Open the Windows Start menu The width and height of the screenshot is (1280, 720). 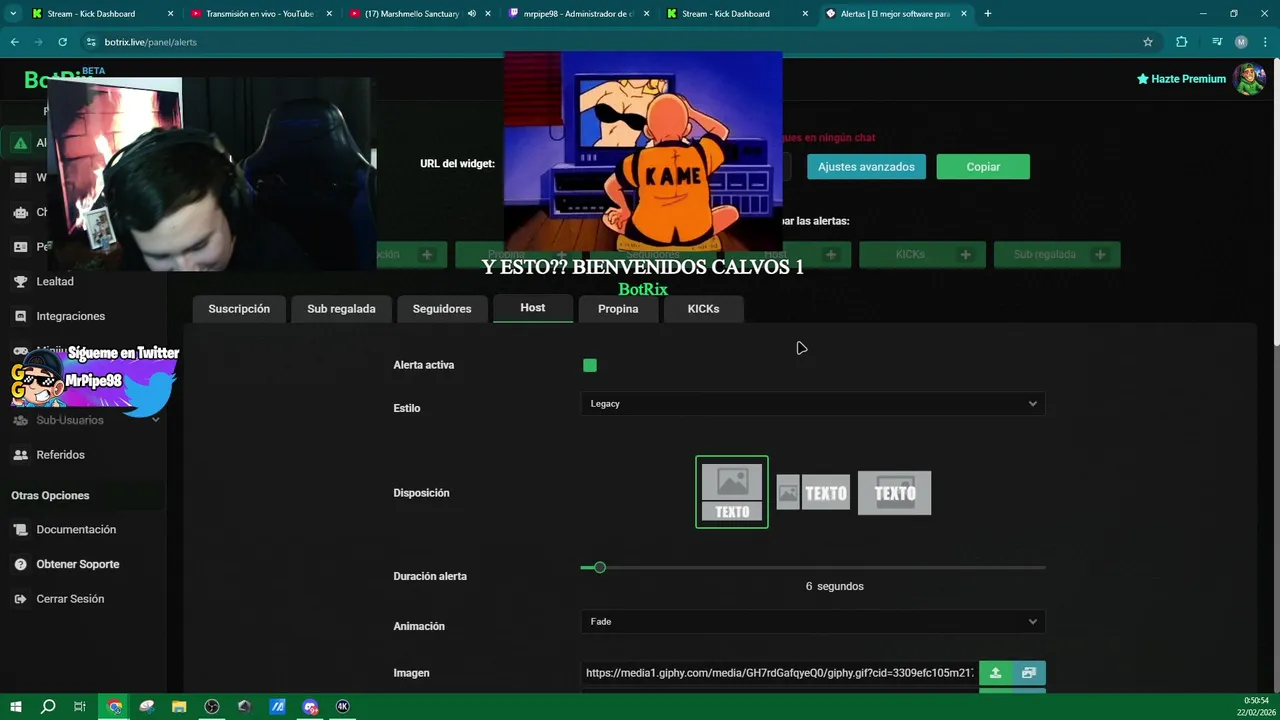tap(16, 707)
